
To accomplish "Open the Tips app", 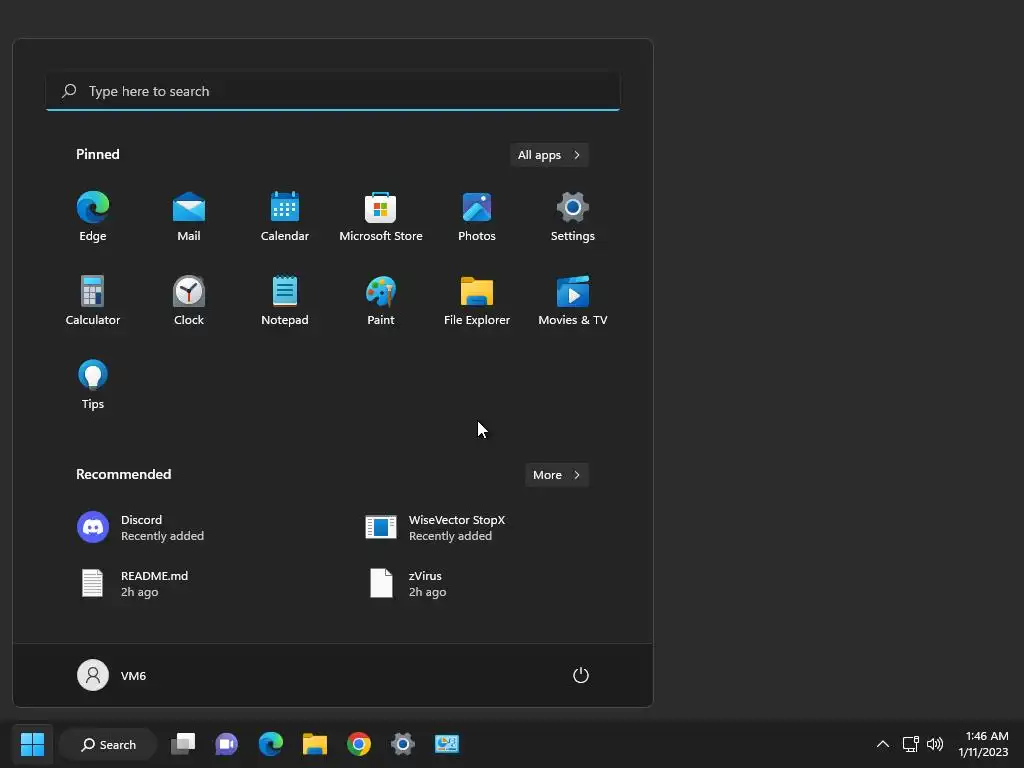I will [x=93, y=385].
